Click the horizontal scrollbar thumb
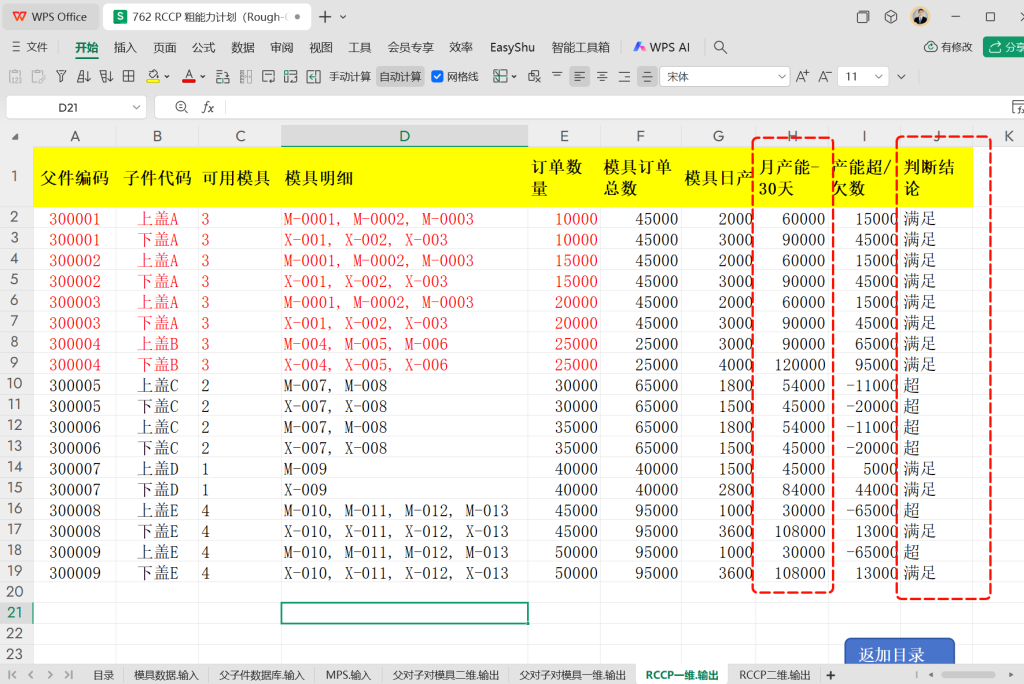This screenshot has width=1024, height=684. point(968,674)
